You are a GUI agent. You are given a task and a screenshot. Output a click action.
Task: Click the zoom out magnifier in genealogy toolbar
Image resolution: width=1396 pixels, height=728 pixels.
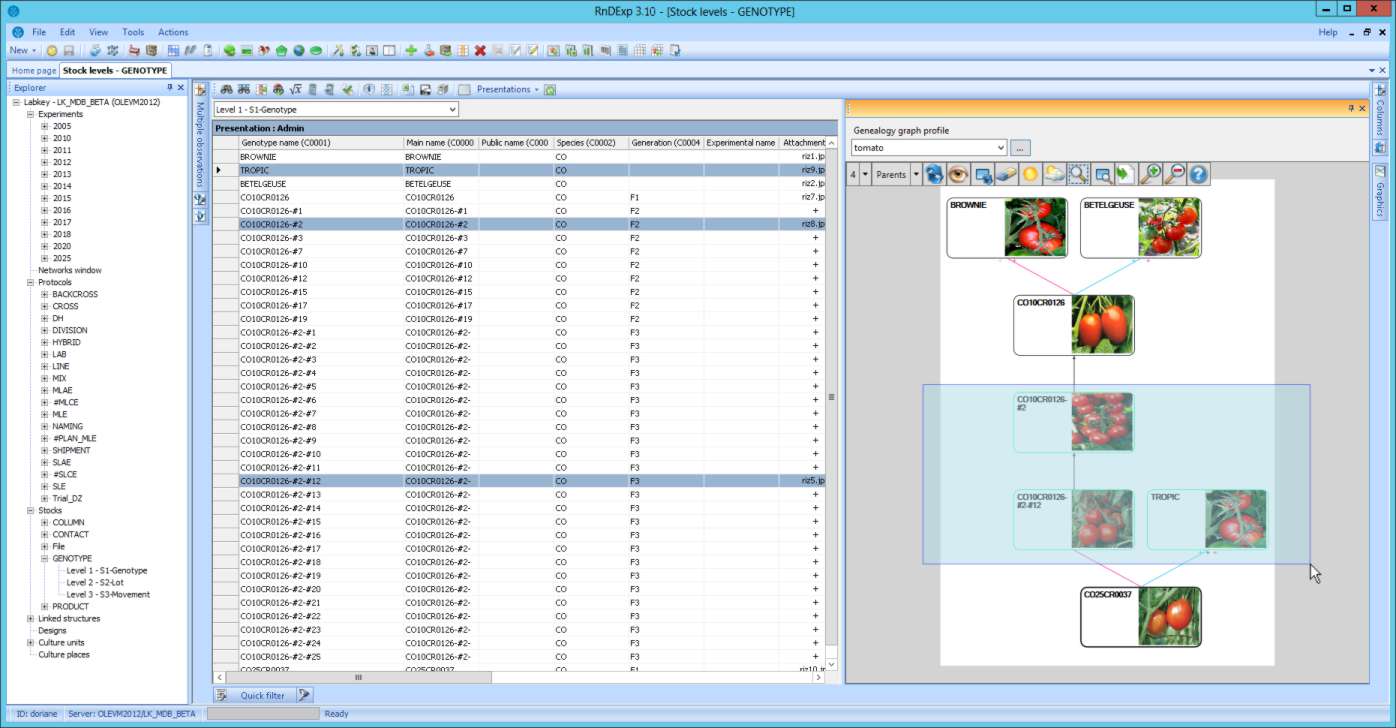1175,174
